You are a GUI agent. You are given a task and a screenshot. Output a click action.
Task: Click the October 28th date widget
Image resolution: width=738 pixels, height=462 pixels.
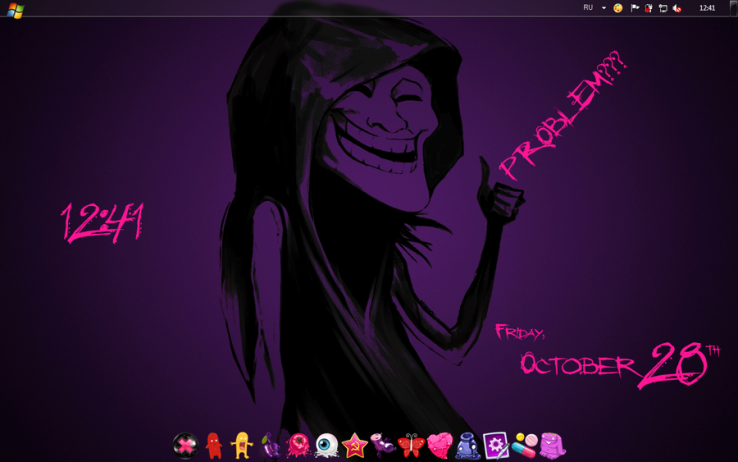tap(620, 365)
